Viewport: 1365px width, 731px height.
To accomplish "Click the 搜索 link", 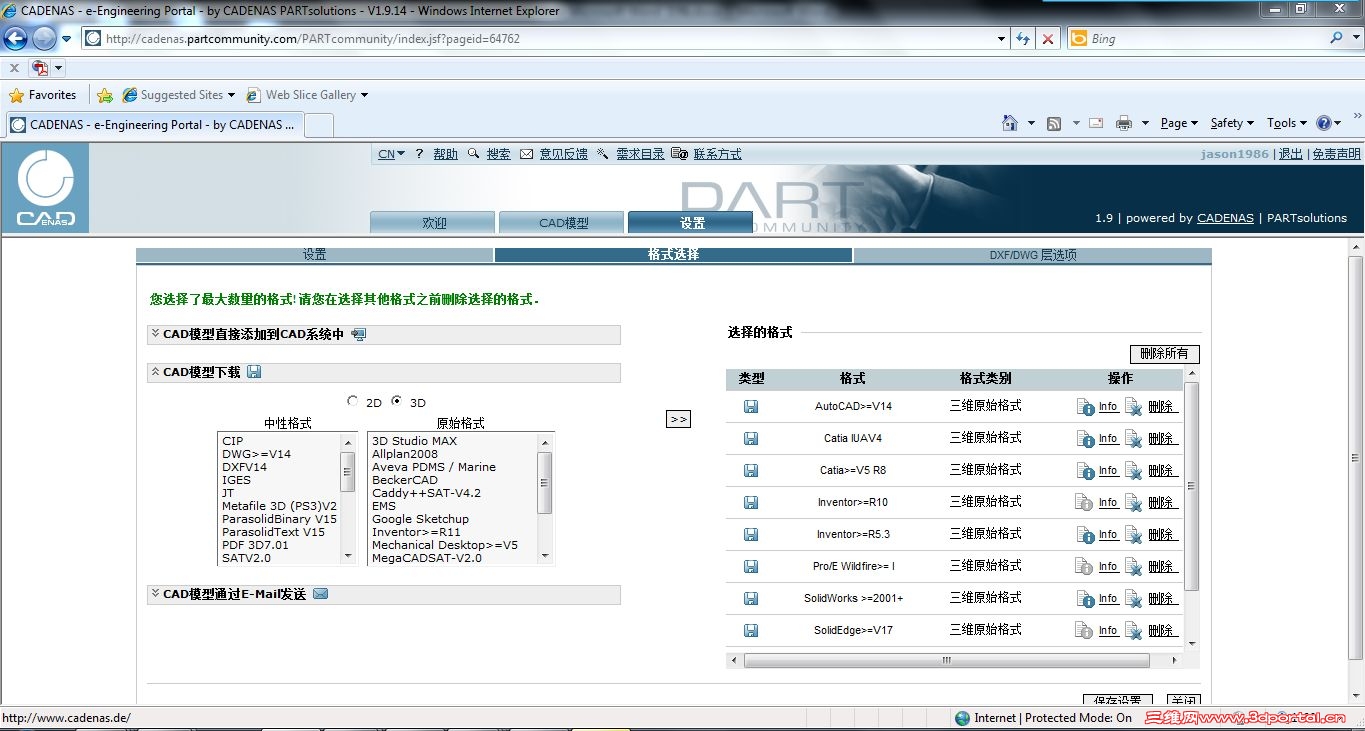I will [498, 154].
